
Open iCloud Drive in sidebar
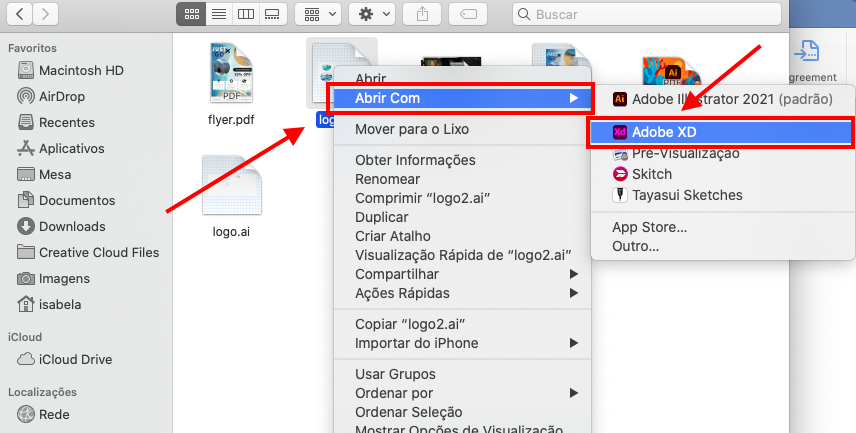click(x=65, y=359)
